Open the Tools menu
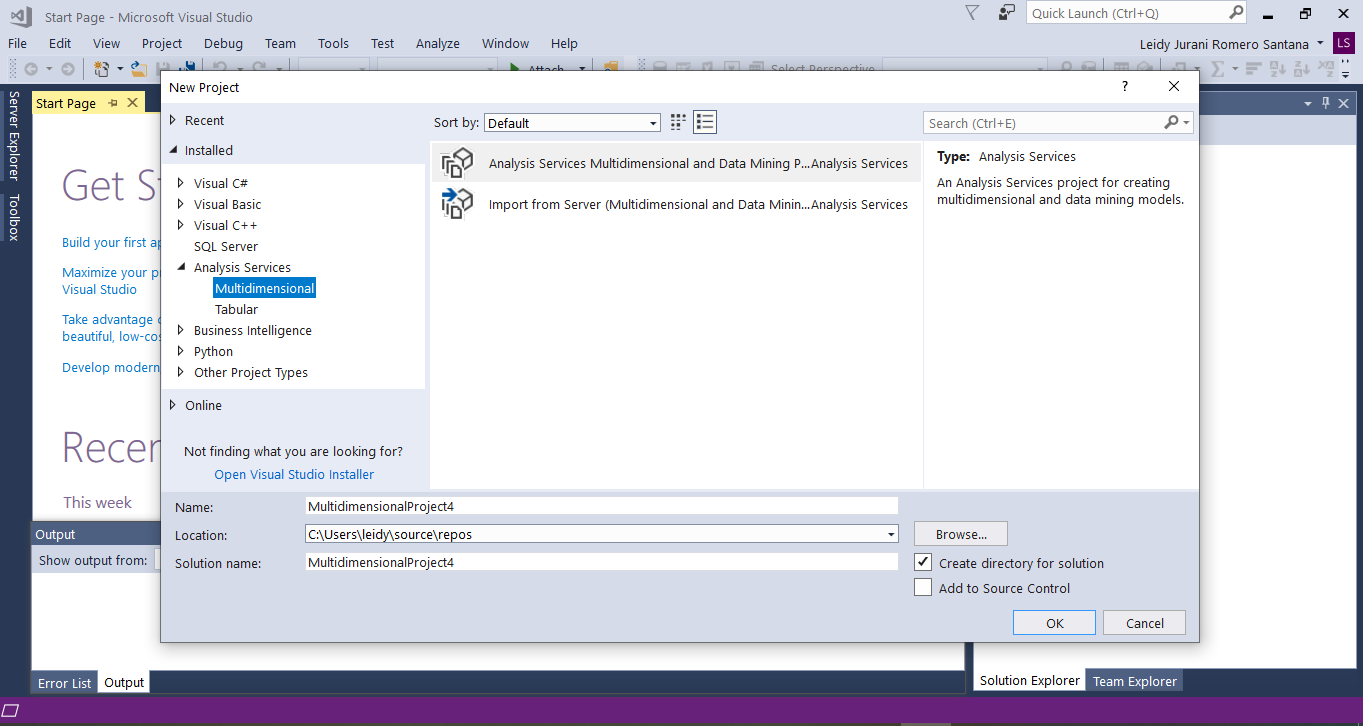Screen dimensions: 1363x726 coord(333,43)
